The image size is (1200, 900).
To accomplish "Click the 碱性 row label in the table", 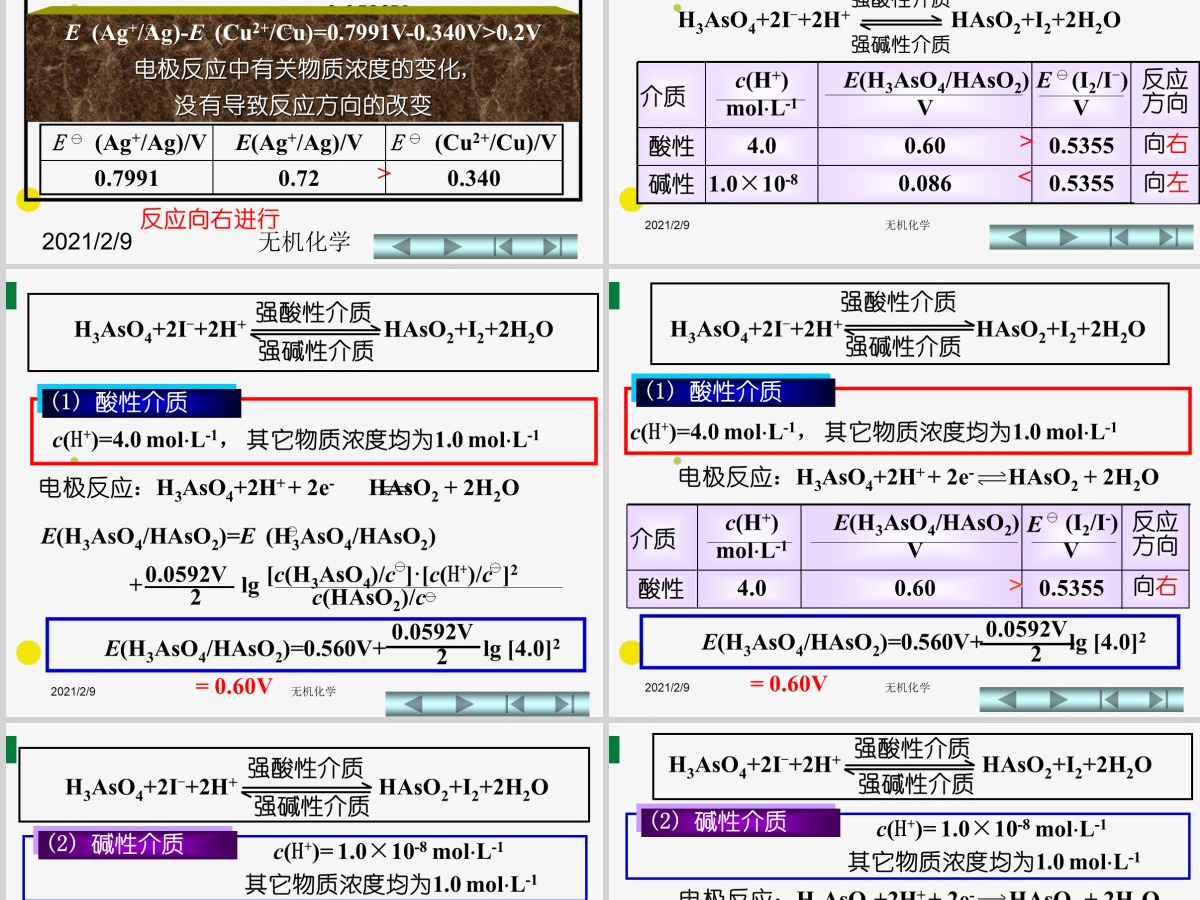I will pyautogui.click(x=671, y=183).
